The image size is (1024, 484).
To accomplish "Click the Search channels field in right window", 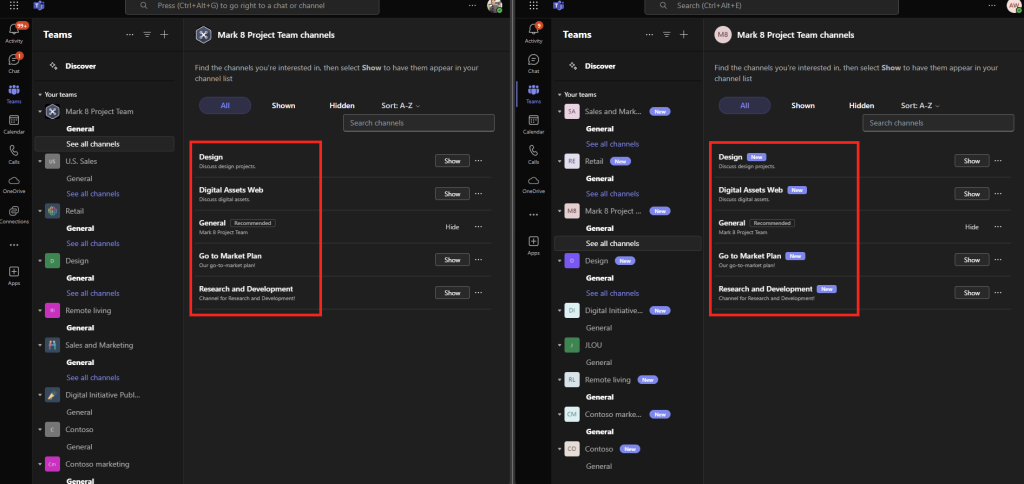I will point(938,123).
